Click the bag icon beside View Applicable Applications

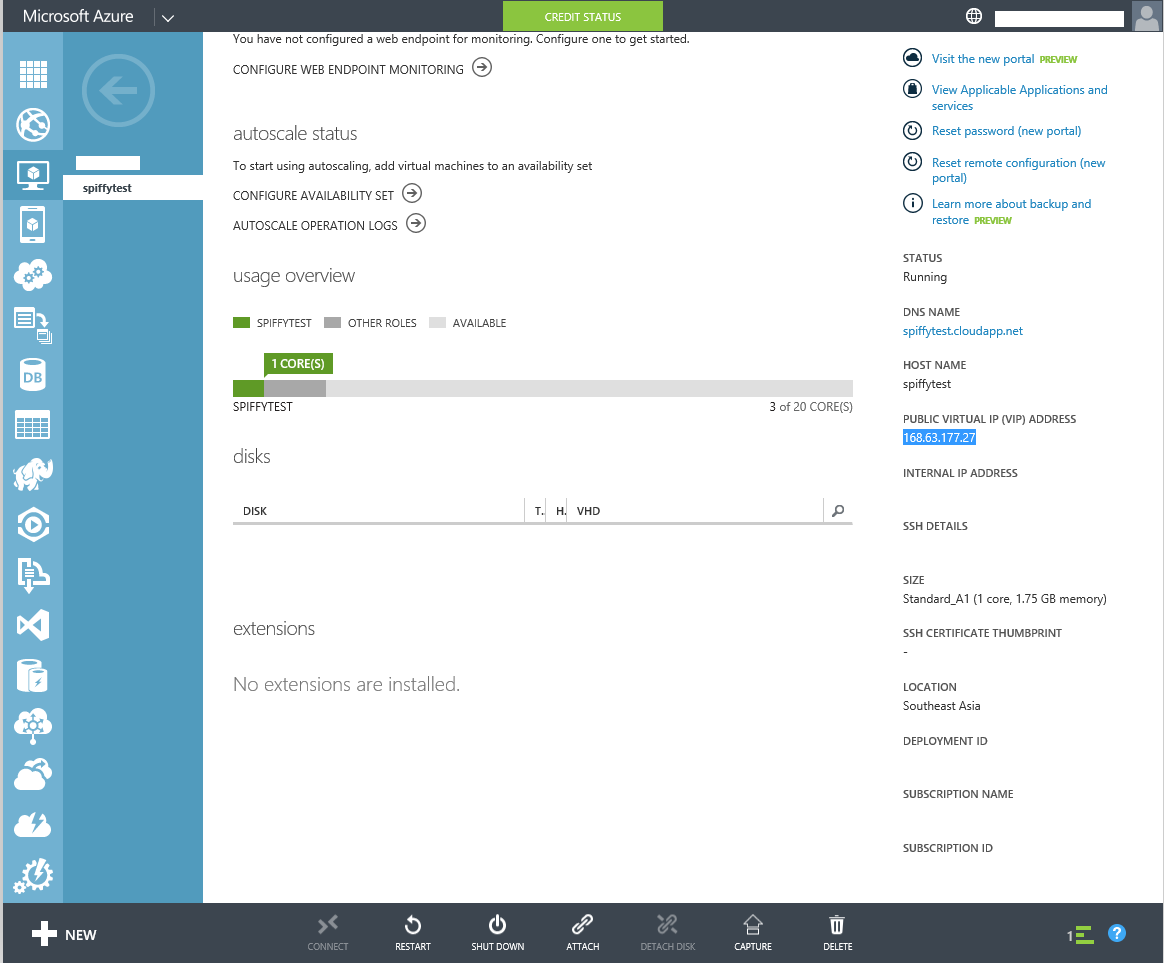pyautogui.click(x=912, y=88)
